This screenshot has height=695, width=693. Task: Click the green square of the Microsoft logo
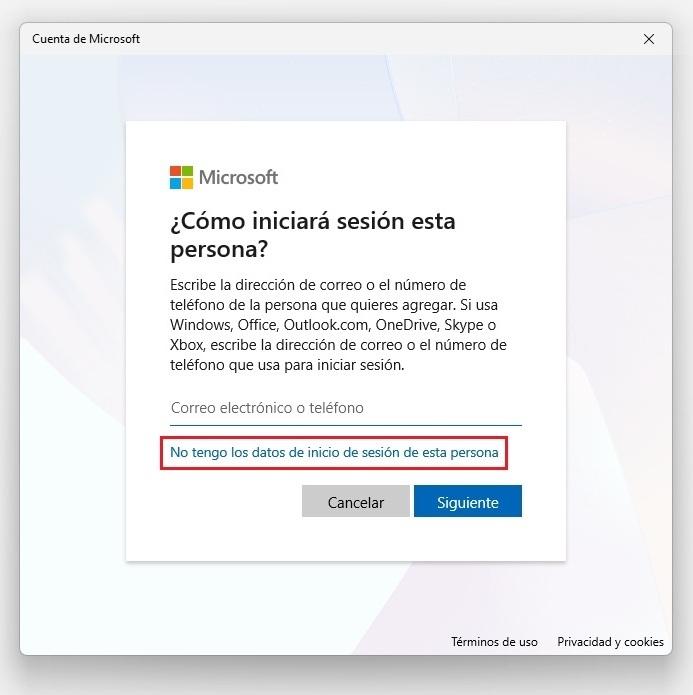pyautogui.click(x=187, y=171)
